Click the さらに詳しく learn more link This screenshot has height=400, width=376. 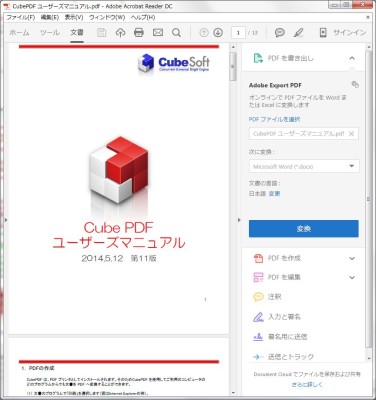pyautogui.click(x=307, y=384)
